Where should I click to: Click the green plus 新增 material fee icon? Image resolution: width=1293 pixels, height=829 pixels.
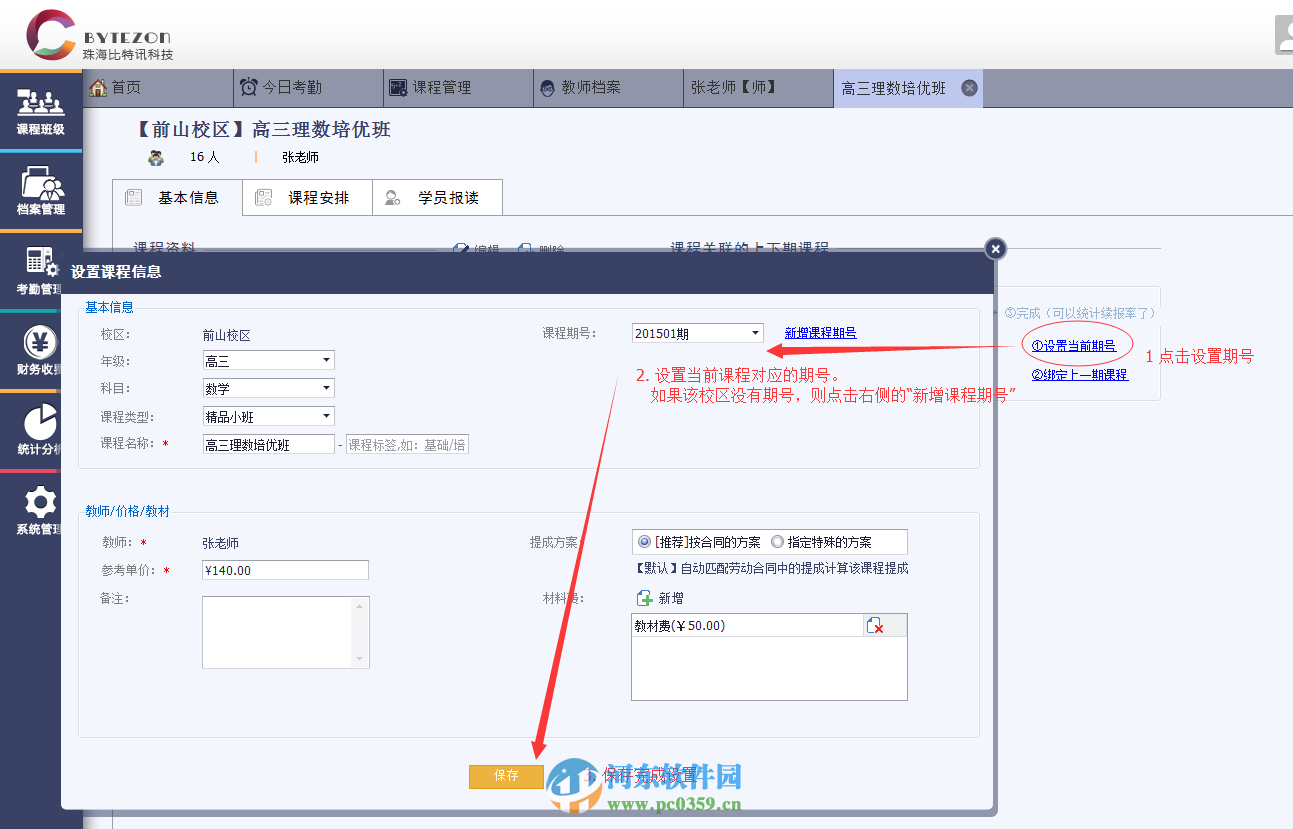click(x=645, y=598)
